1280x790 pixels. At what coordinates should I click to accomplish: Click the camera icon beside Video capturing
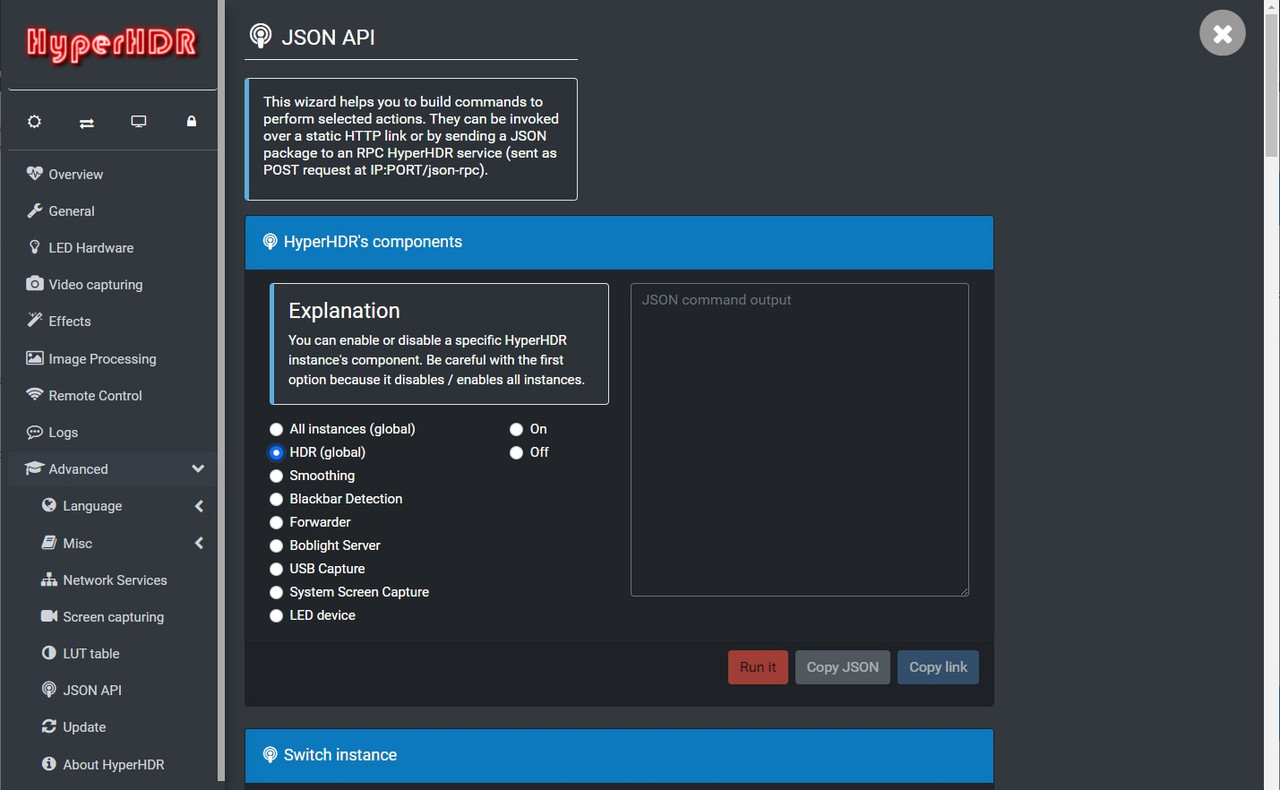[34, 284]
